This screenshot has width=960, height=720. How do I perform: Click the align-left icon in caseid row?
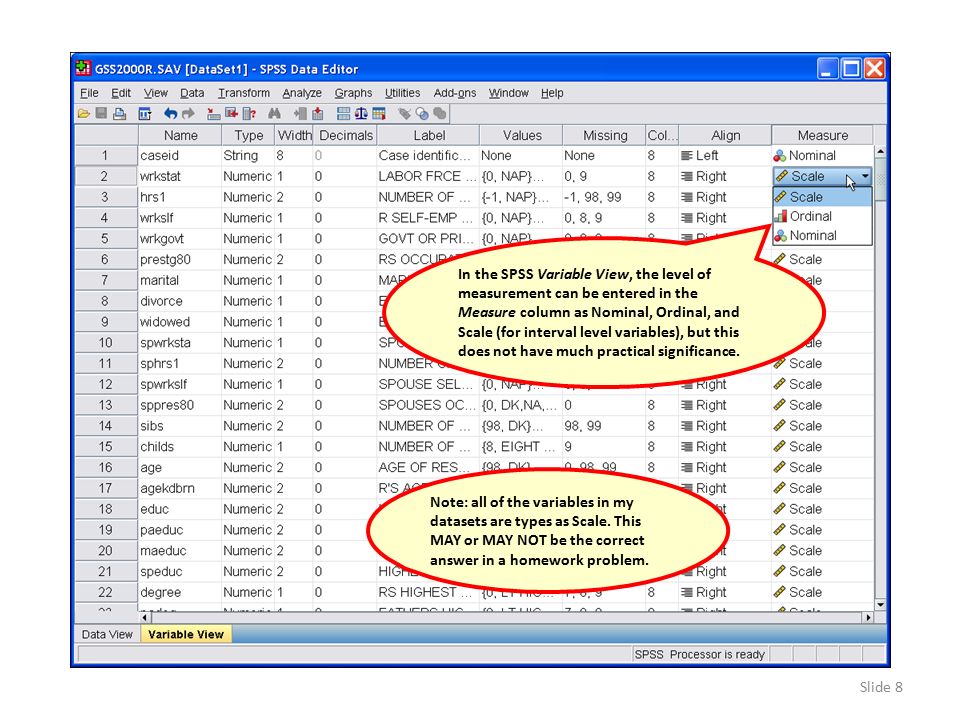[687, 156]
